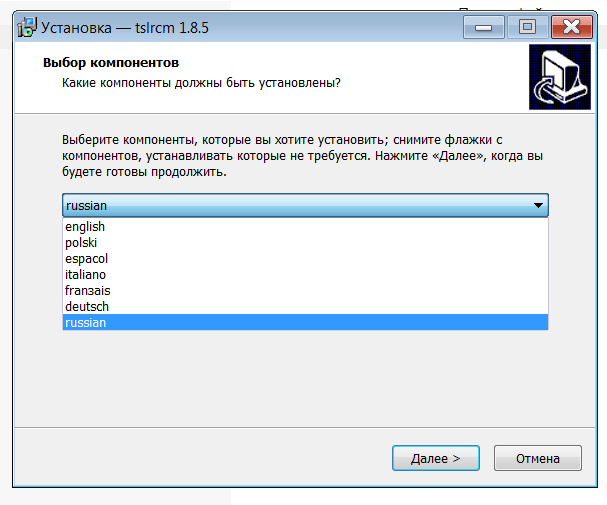The height and width of the screenshot is (505, 607).
Task: Click the highlighted 'russian' list item
Action: [86, 323]
